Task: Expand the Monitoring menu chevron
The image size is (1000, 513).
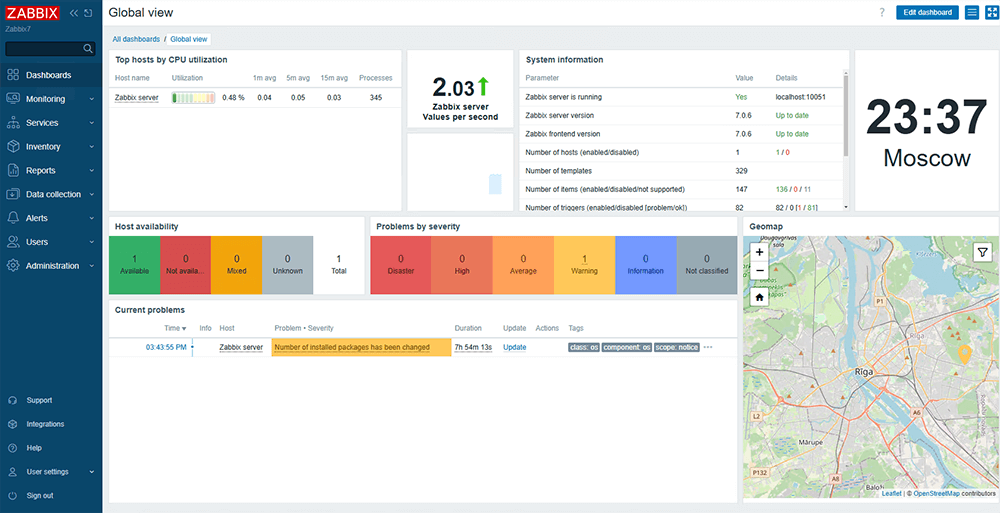Action: pyautogui.click(x=92, y=100)
